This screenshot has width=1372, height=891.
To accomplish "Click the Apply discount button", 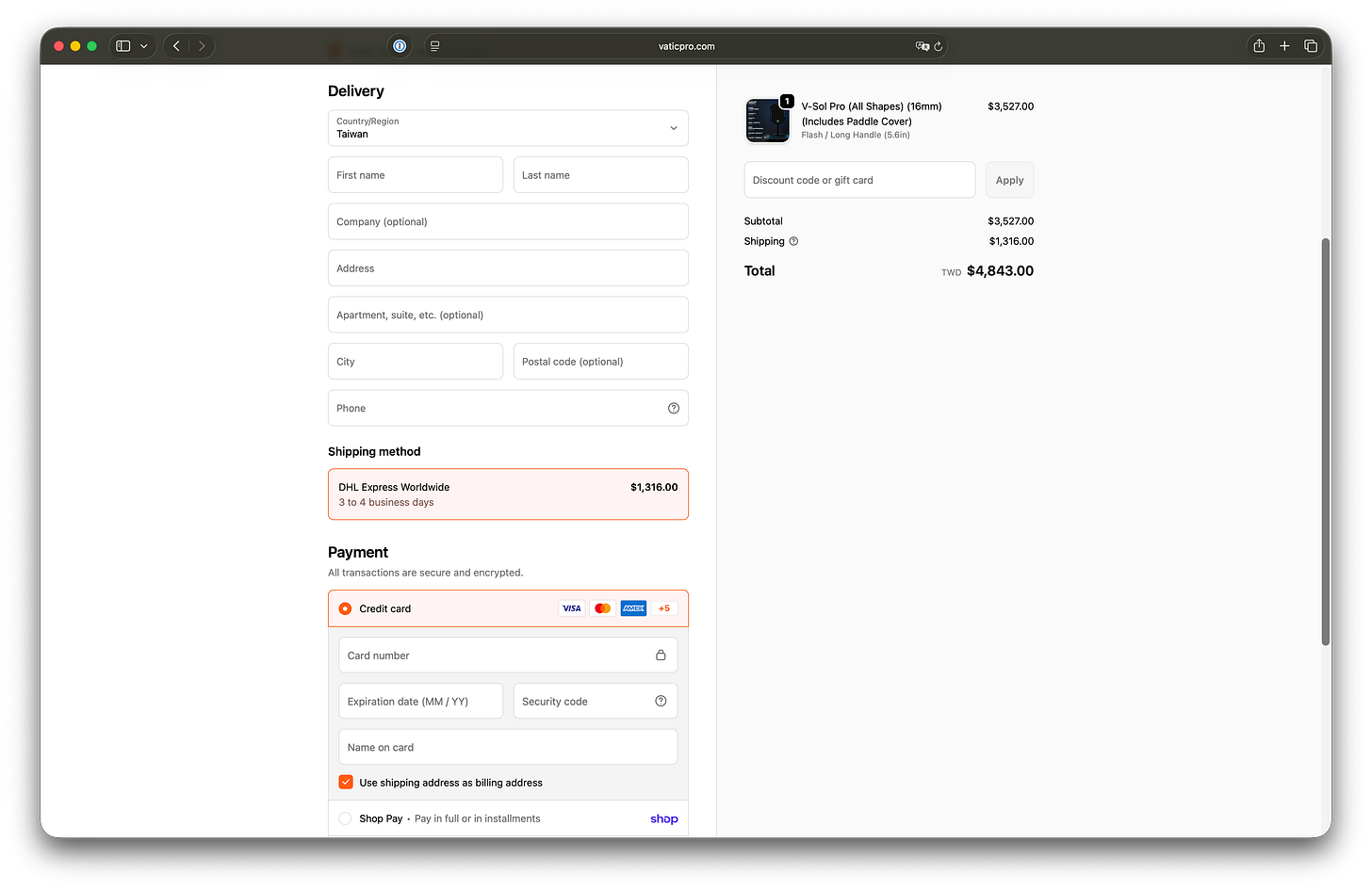I will click(1009, 180).
